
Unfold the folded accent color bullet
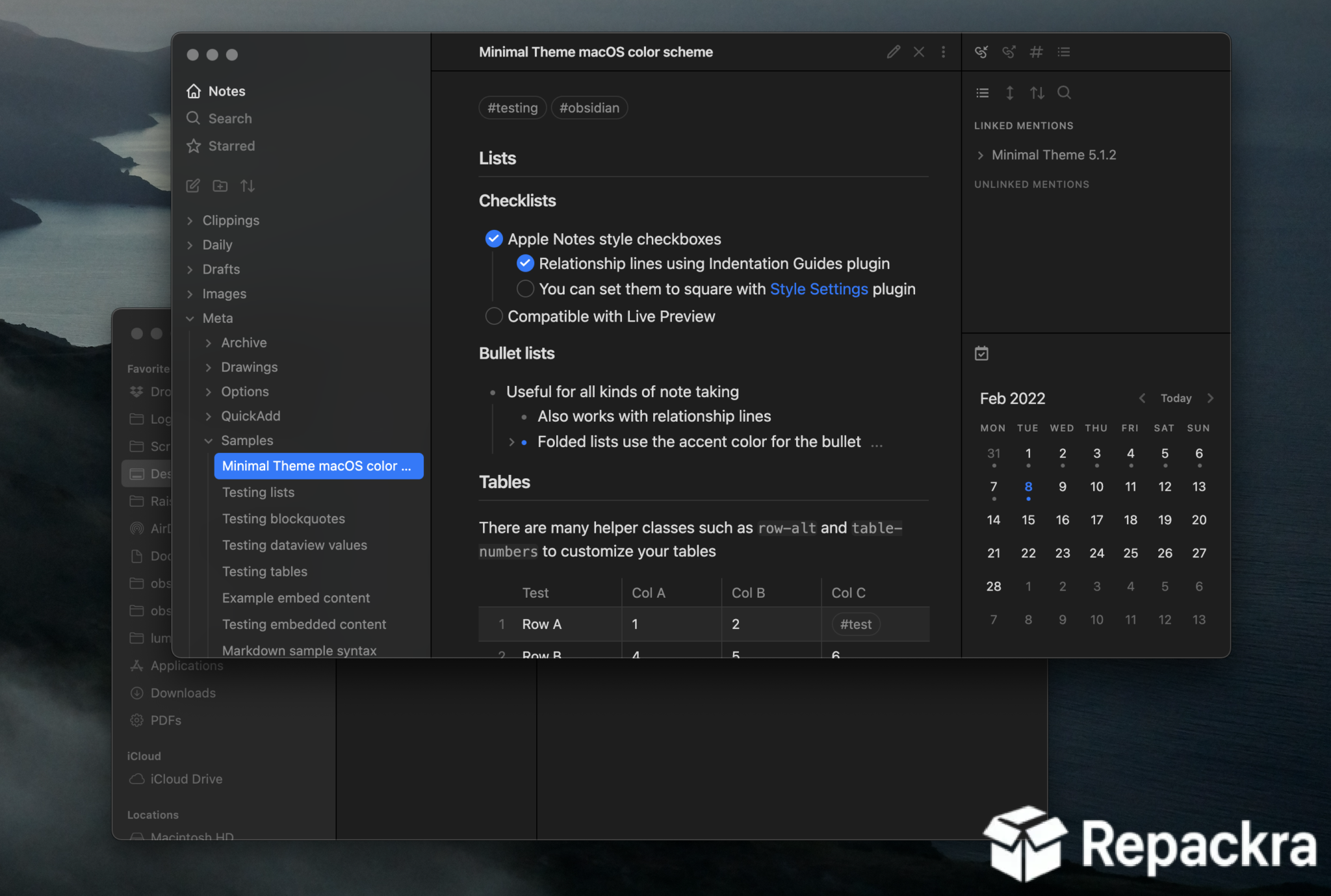[511, 442]
